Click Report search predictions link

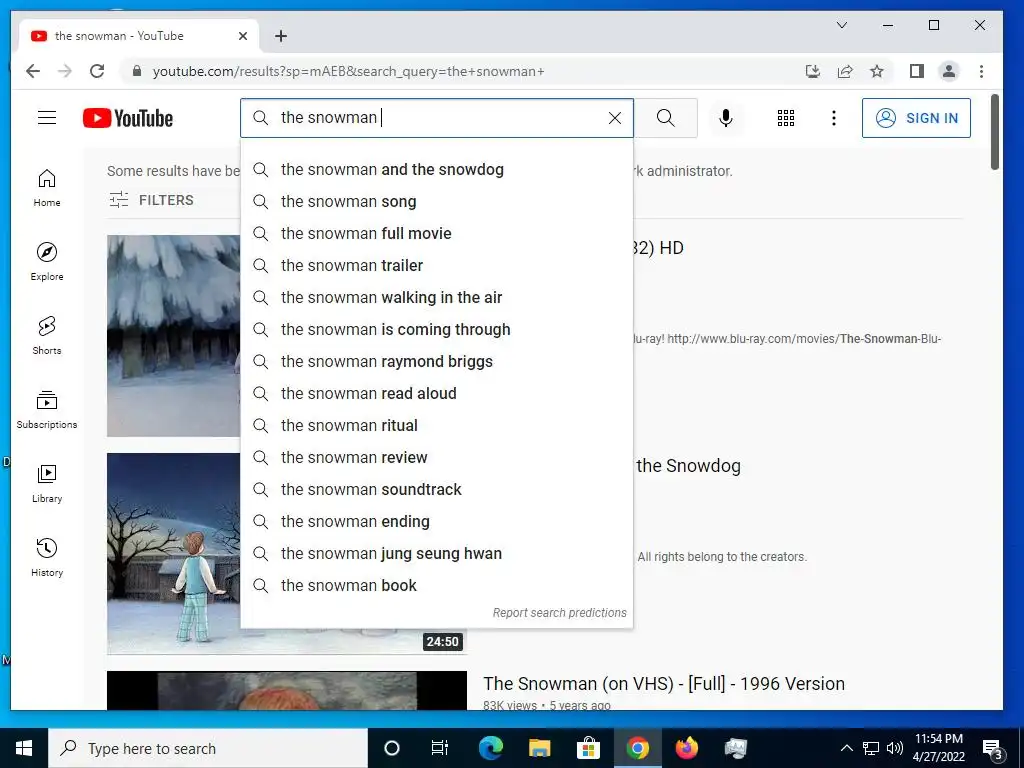(x=560, y=613)
